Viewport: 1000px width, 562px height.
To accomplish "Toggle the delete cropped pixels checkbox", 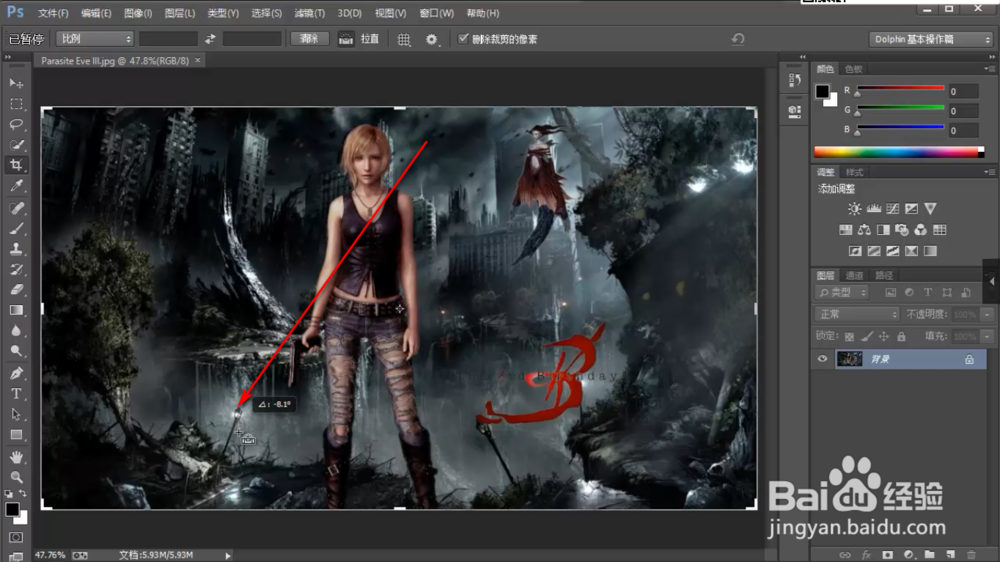I will pyautogui.click(x=463, y=39).
